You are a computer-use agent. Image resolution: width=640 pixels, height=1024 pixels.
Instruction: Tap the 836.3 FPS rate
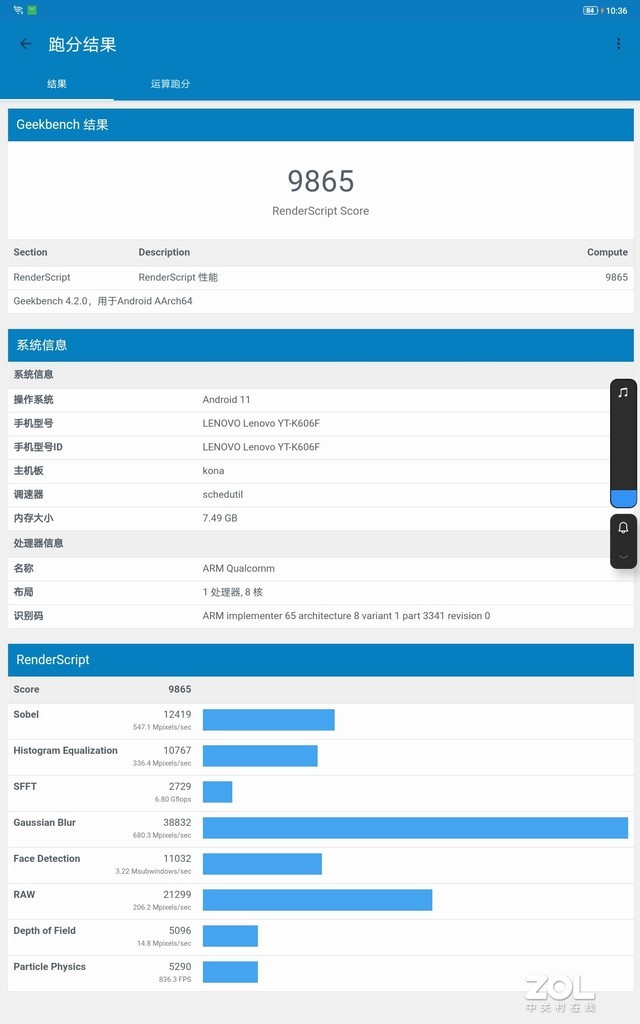point(175,979)
